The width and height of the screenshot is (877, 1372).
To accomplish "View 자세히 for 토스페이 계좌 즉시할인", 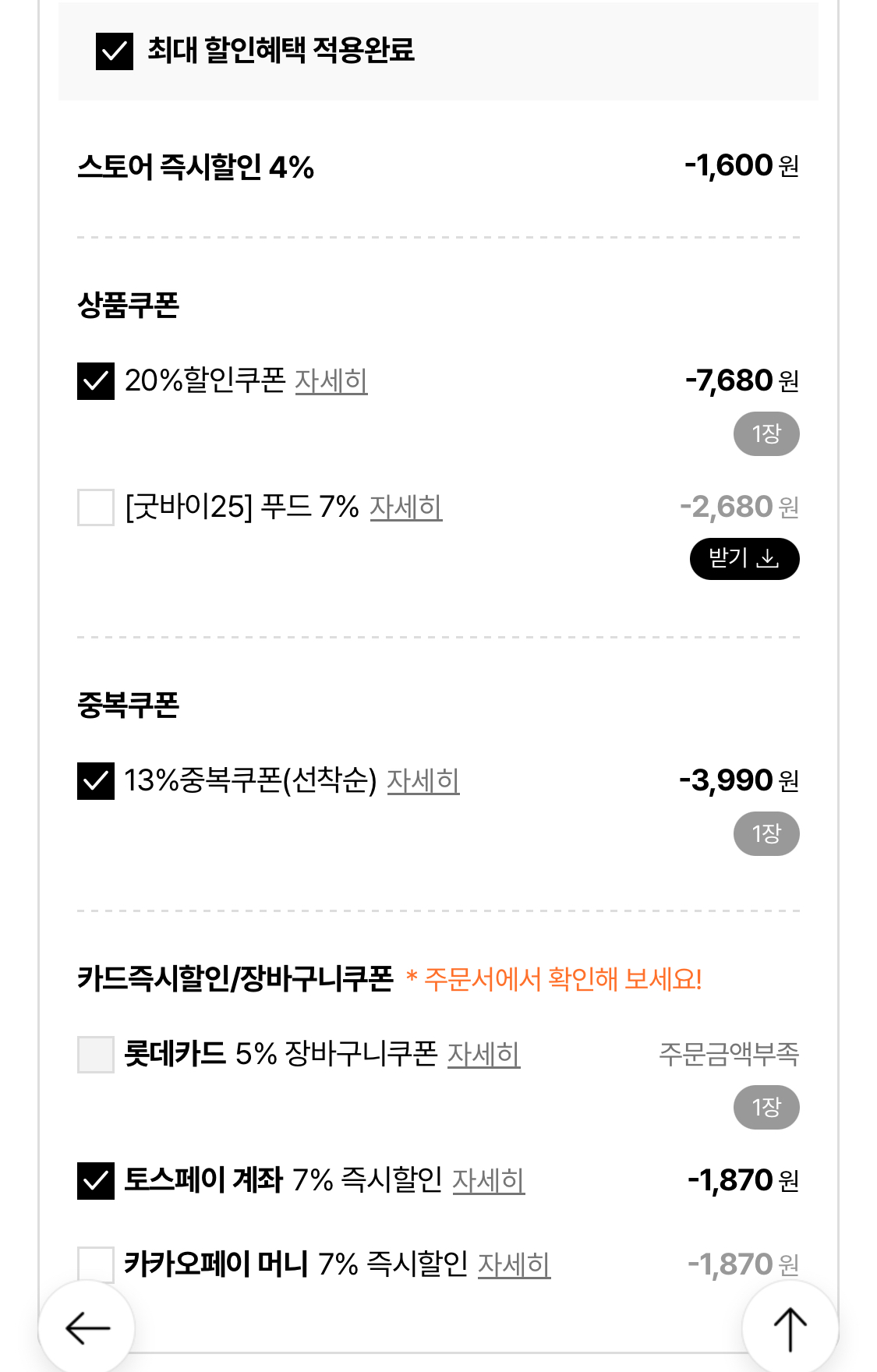I will click(x=488, y=1181).
